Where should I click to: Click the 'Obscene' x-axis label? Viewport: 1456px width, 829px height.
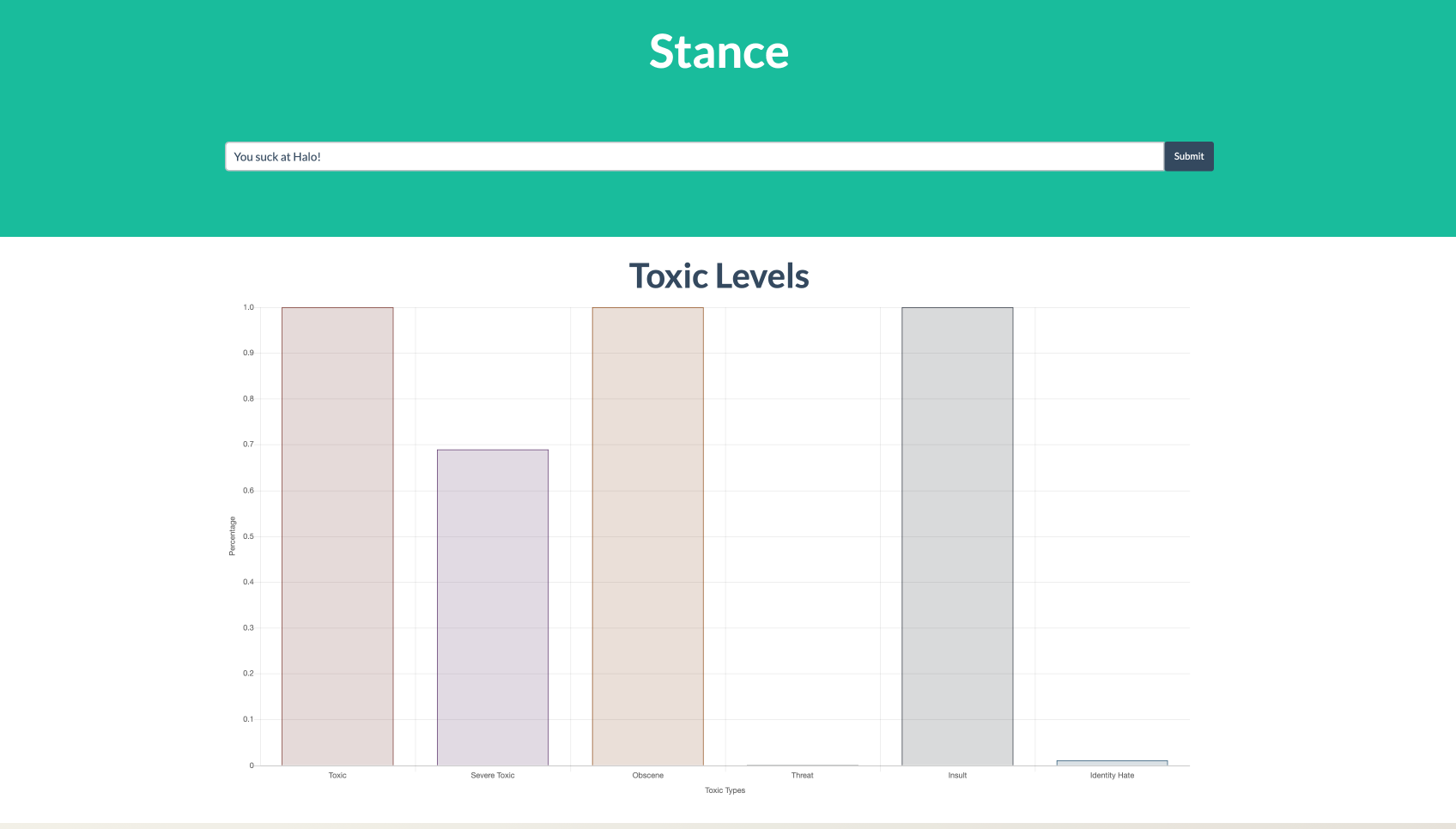click(x=648, y=775)
